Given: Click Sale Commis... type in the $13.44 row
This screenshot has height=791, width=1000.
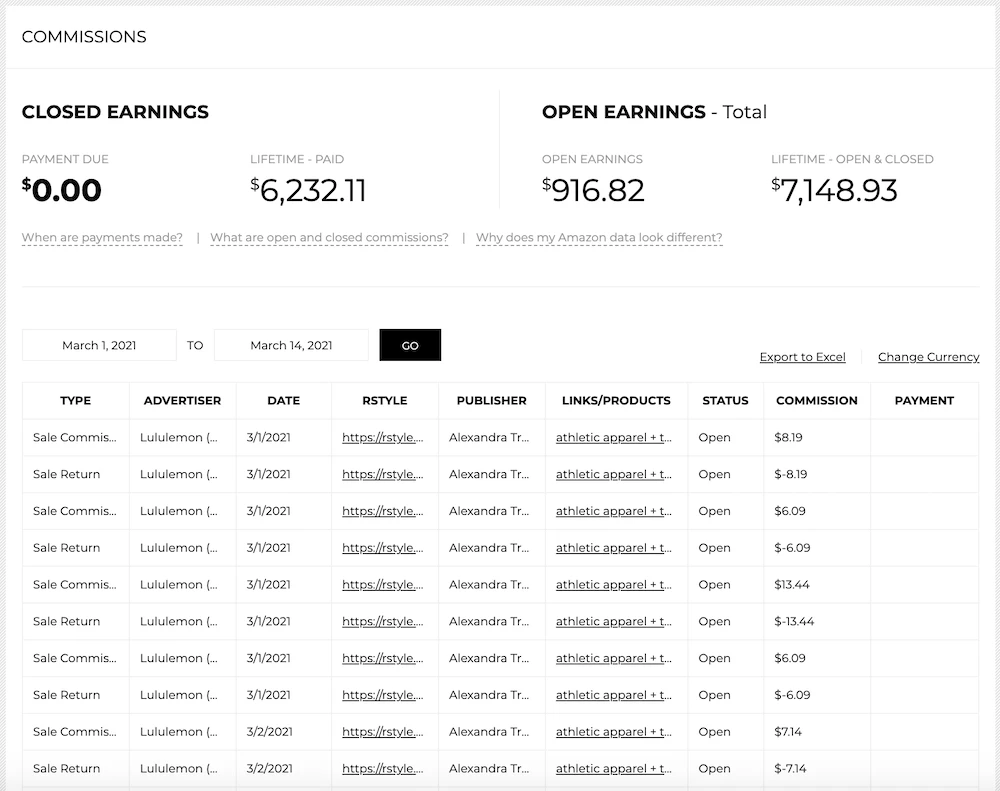Looking at the screenshot, I should click(75, 585).
